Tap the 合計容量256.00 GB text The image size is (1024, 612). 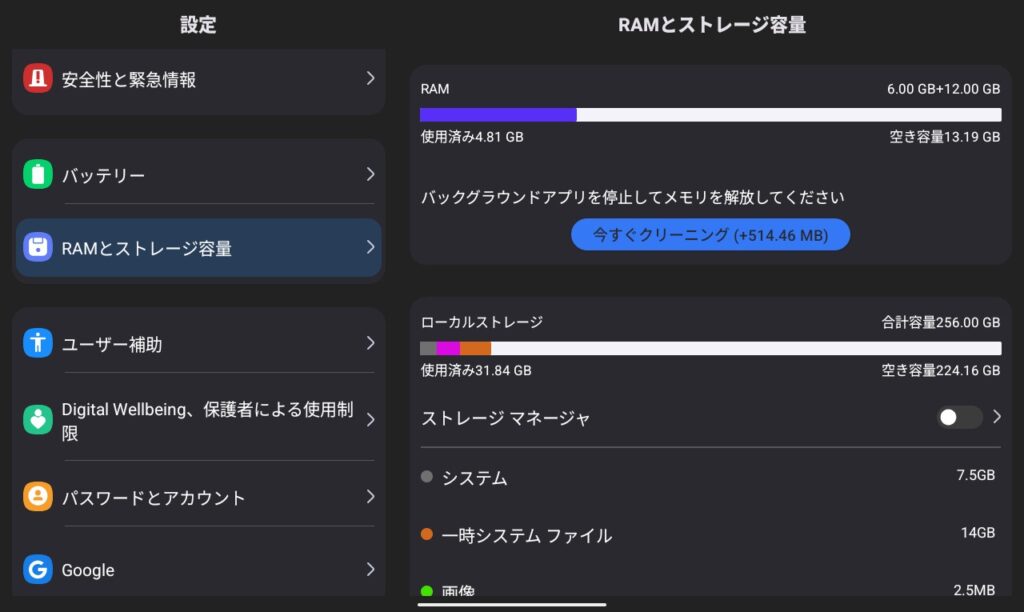940,322
